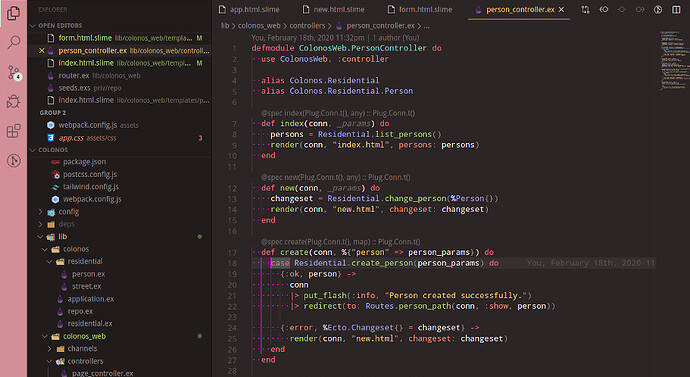Open seeds.exs from Open Editors
The height and width of the screenshot is (377, 690).
[120, 88]
